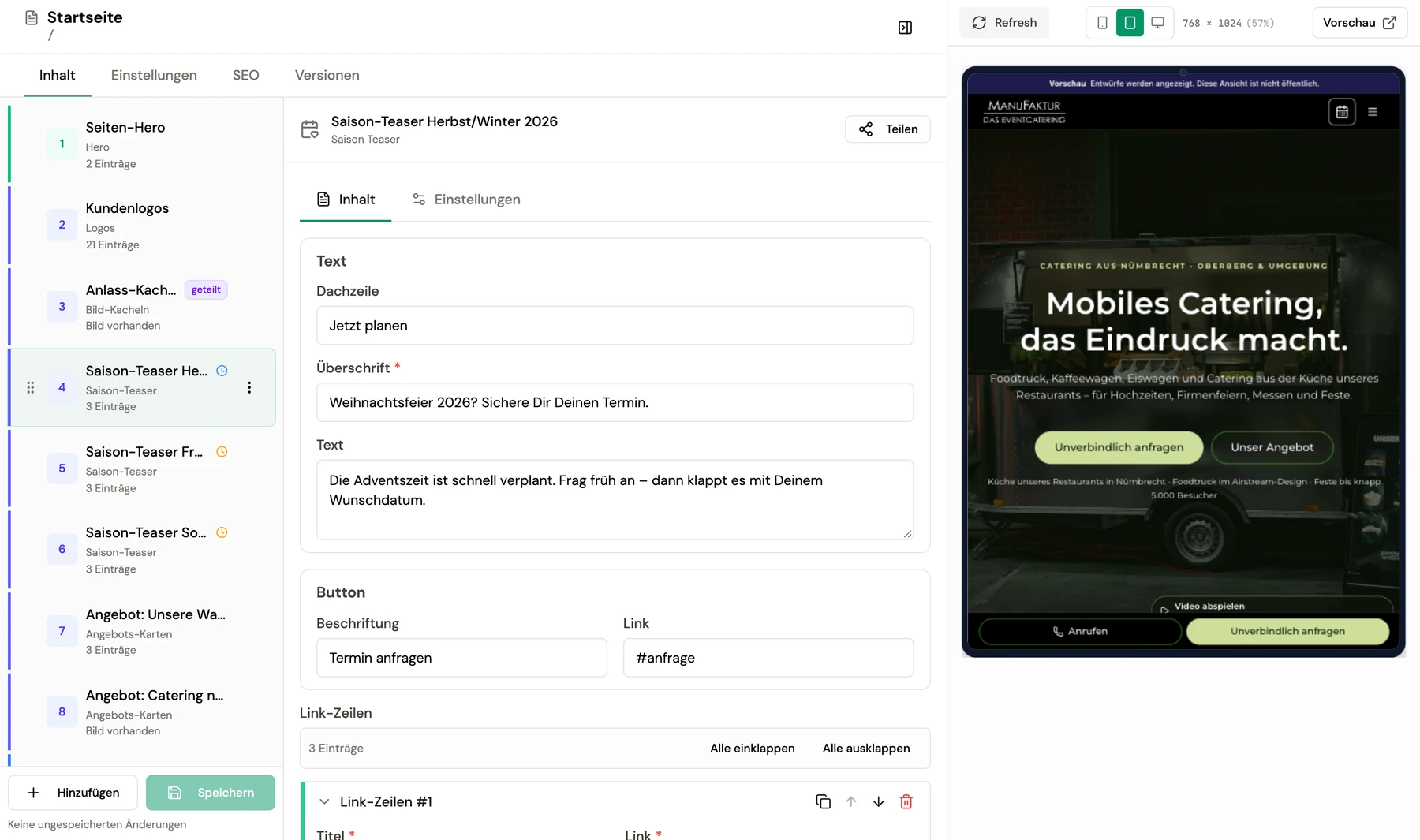
Task: Open the Einstellungen page tab
Action: [x=154, y=75]
